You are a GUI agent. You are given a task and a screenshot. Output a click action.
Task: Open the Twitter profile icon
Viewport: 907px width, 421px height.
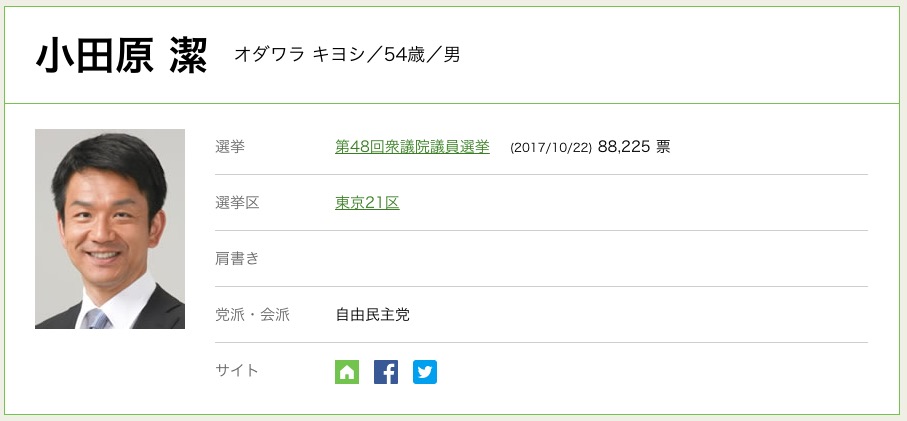pyautogui.click(x=425, y=372)
